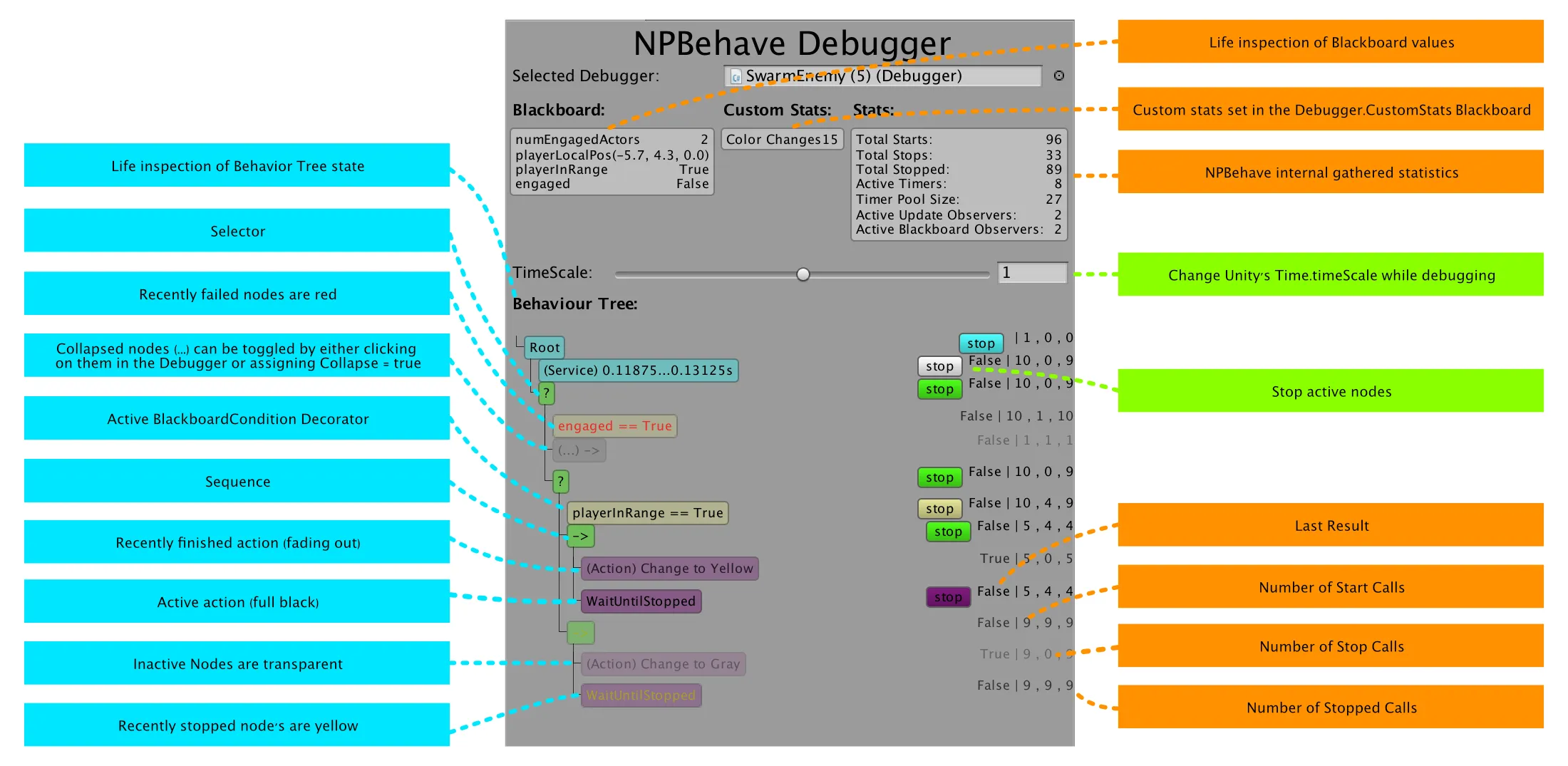Collapse the active '->' sequence node under playerInRange

click(x=581, y=536)
